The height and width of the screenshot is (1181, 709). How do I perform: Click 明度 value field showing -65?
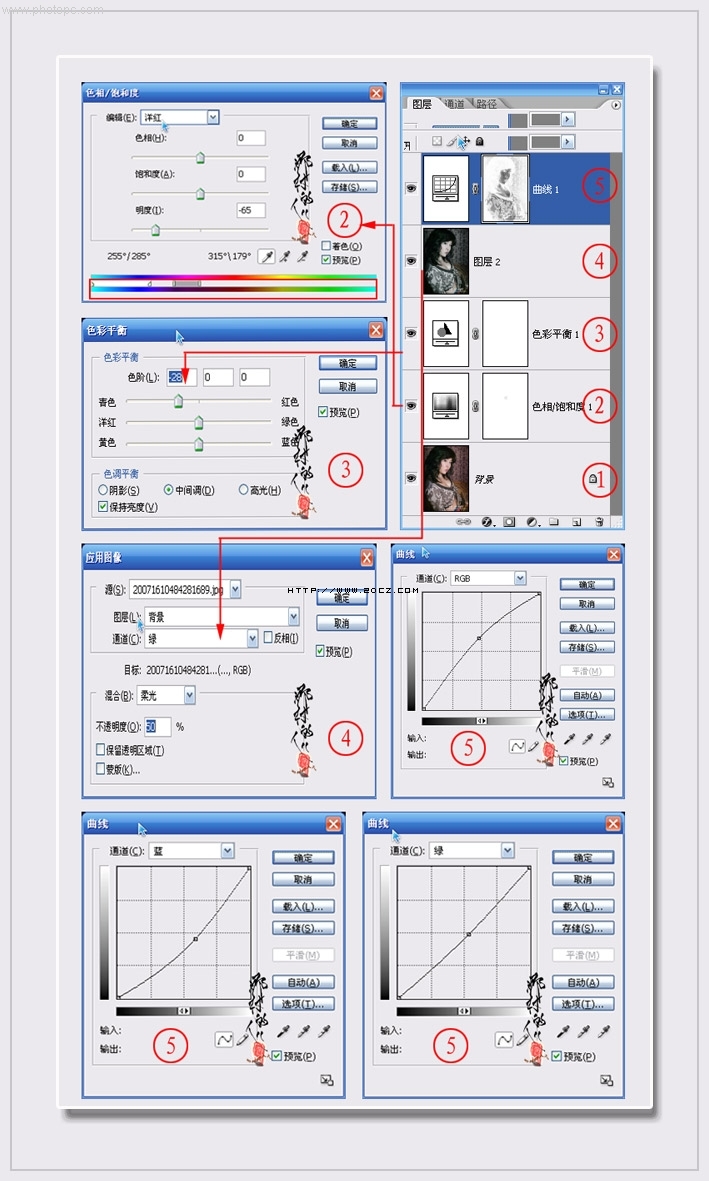point(250,210)
